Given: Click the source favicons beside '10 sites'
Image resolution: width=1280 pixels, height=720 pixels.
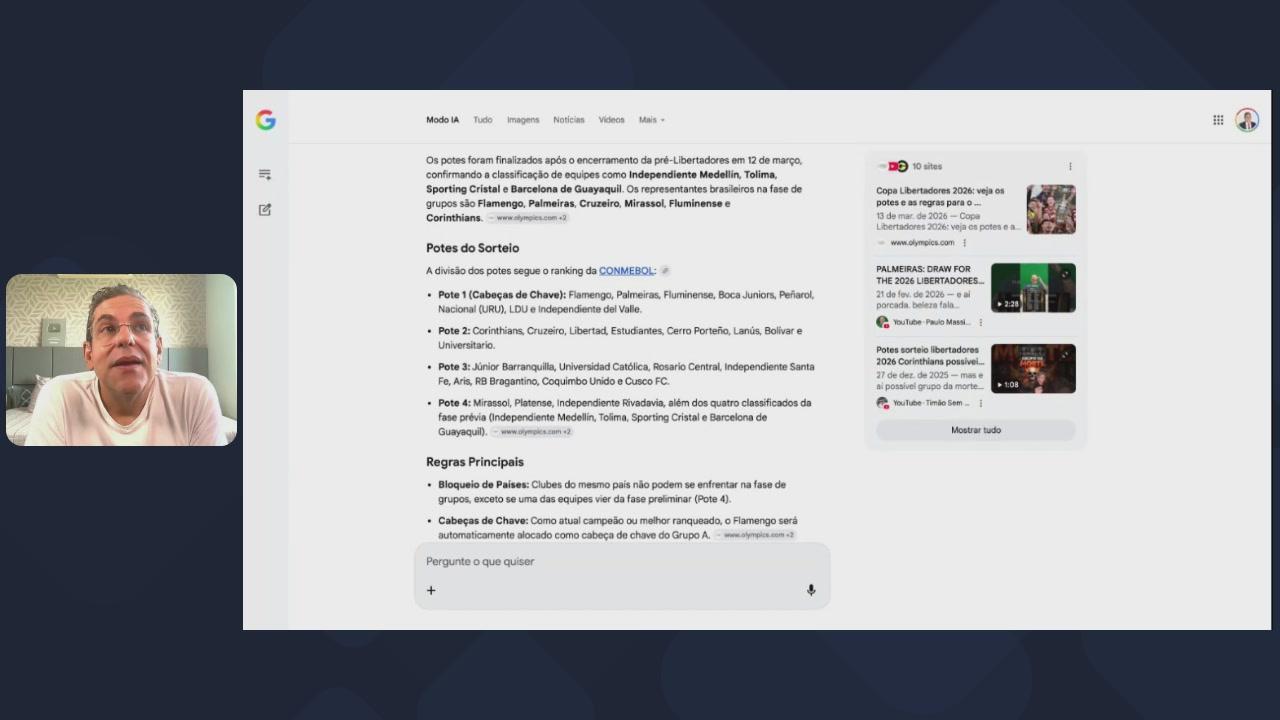Looking at the screenshot, I should (x=893, y=166).
